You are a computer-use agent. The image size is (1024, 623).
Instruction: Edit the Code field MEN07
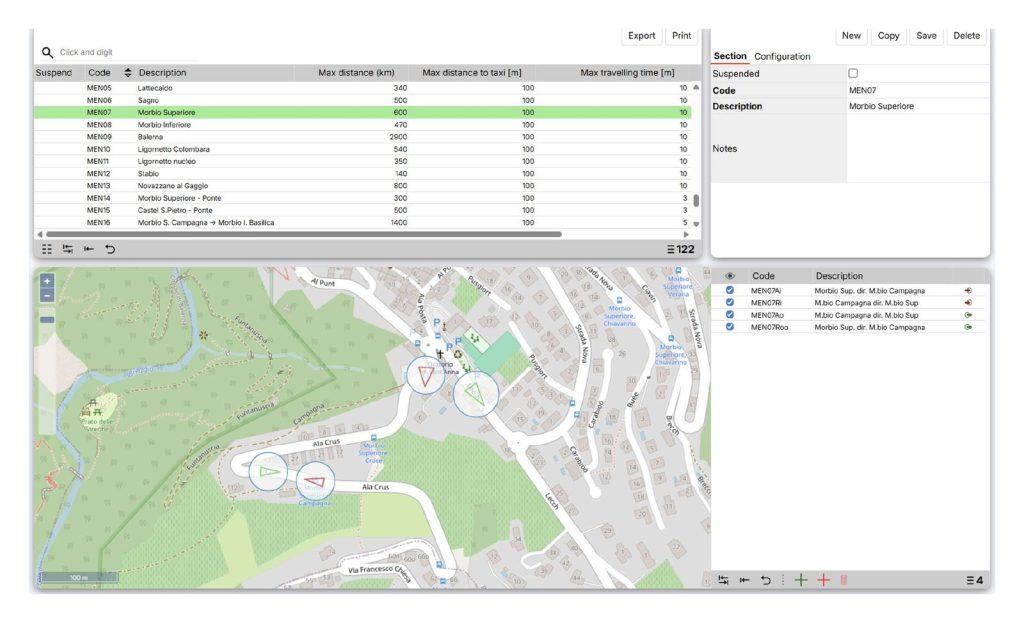point(918,90)
